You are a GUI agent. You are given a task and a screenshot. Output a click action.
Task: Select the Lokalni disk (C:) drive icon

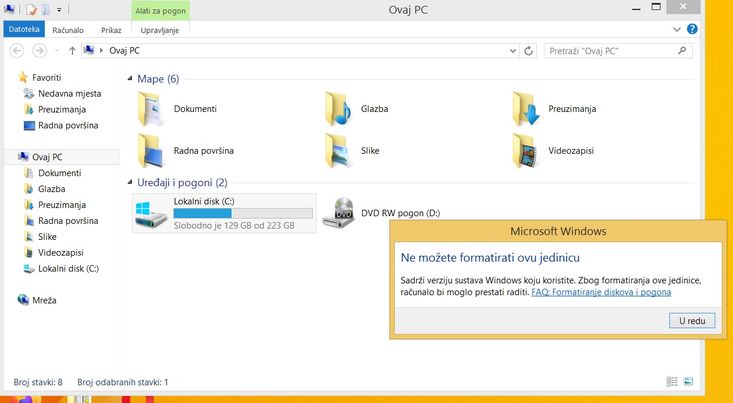[x=151, y=214]
